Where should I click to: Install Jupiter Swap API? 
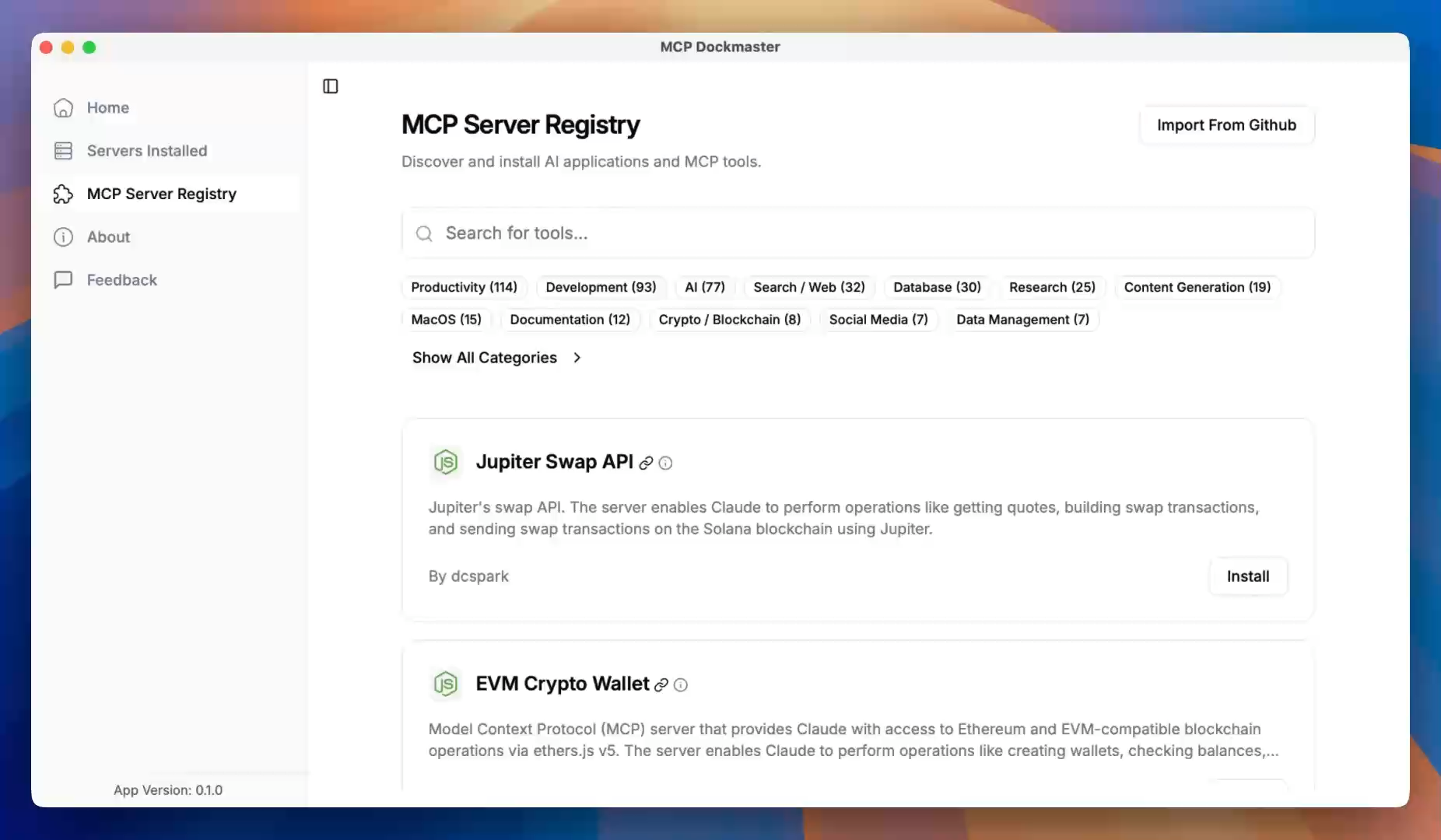pyautogui.click(x=1248, y=576)
